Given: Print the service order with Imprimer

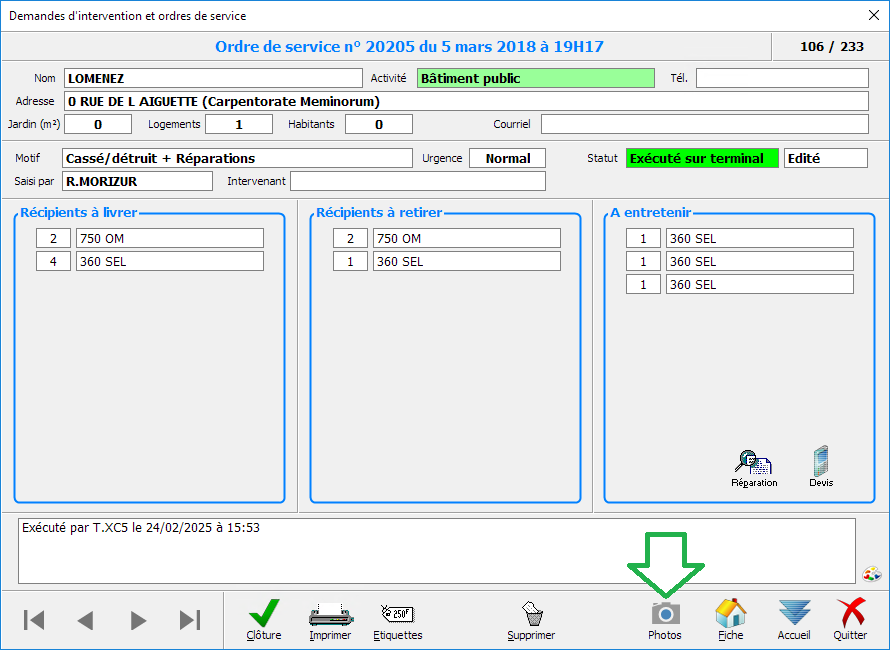Looking at the screenshot, I should click(x=330, y=618).
